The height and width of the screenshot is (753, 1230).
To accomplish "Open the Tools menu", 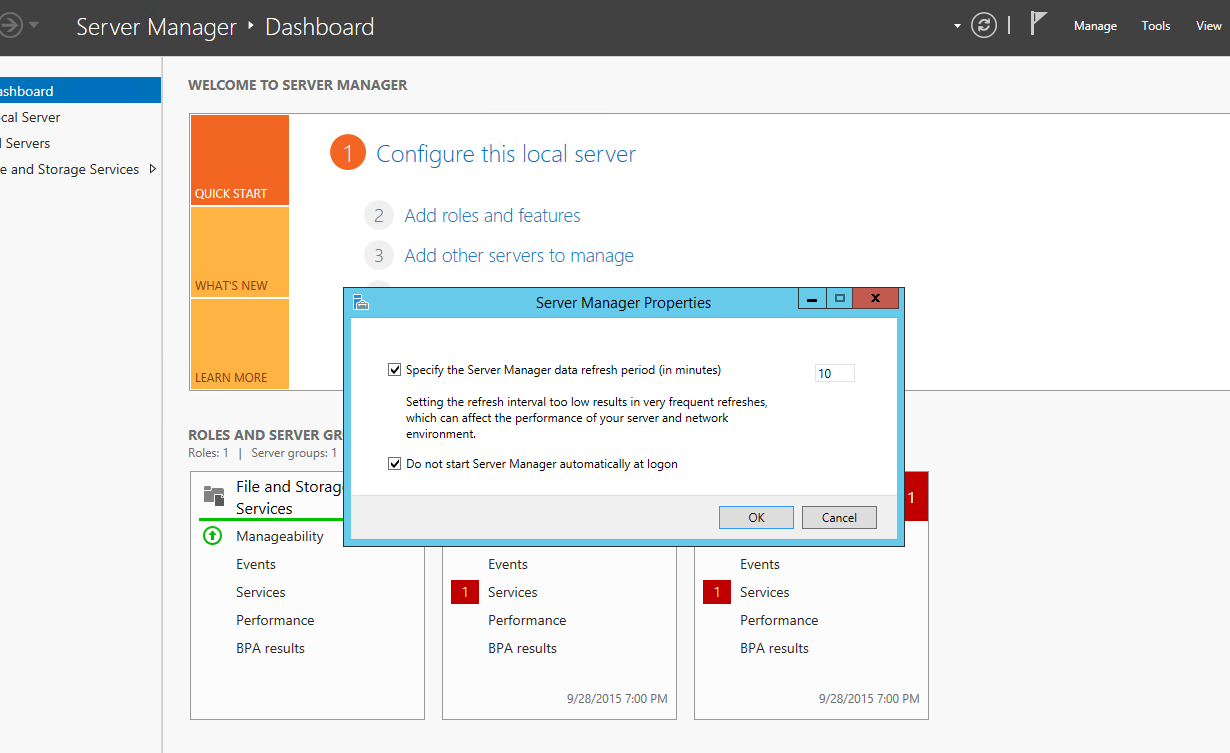I will pyautogui.click(x=1155, y=26).
